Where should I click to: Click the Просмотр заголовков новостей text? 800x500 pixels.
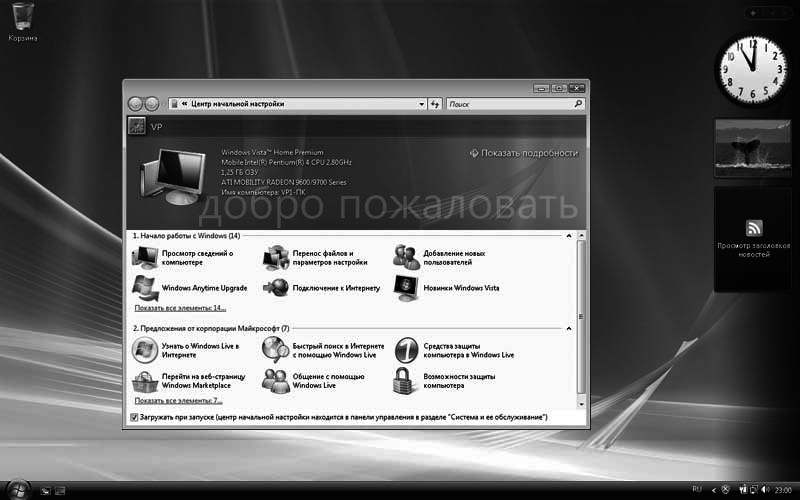tap(754, 249)
